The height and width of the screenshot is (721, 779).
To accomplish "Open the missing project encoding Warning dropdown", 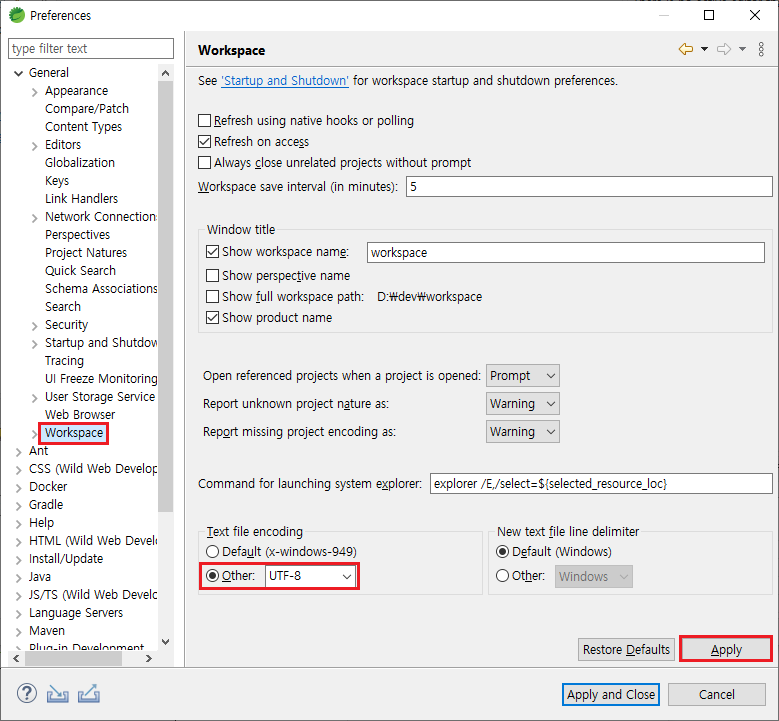I will pyautogui.click(x=523, y=432).
